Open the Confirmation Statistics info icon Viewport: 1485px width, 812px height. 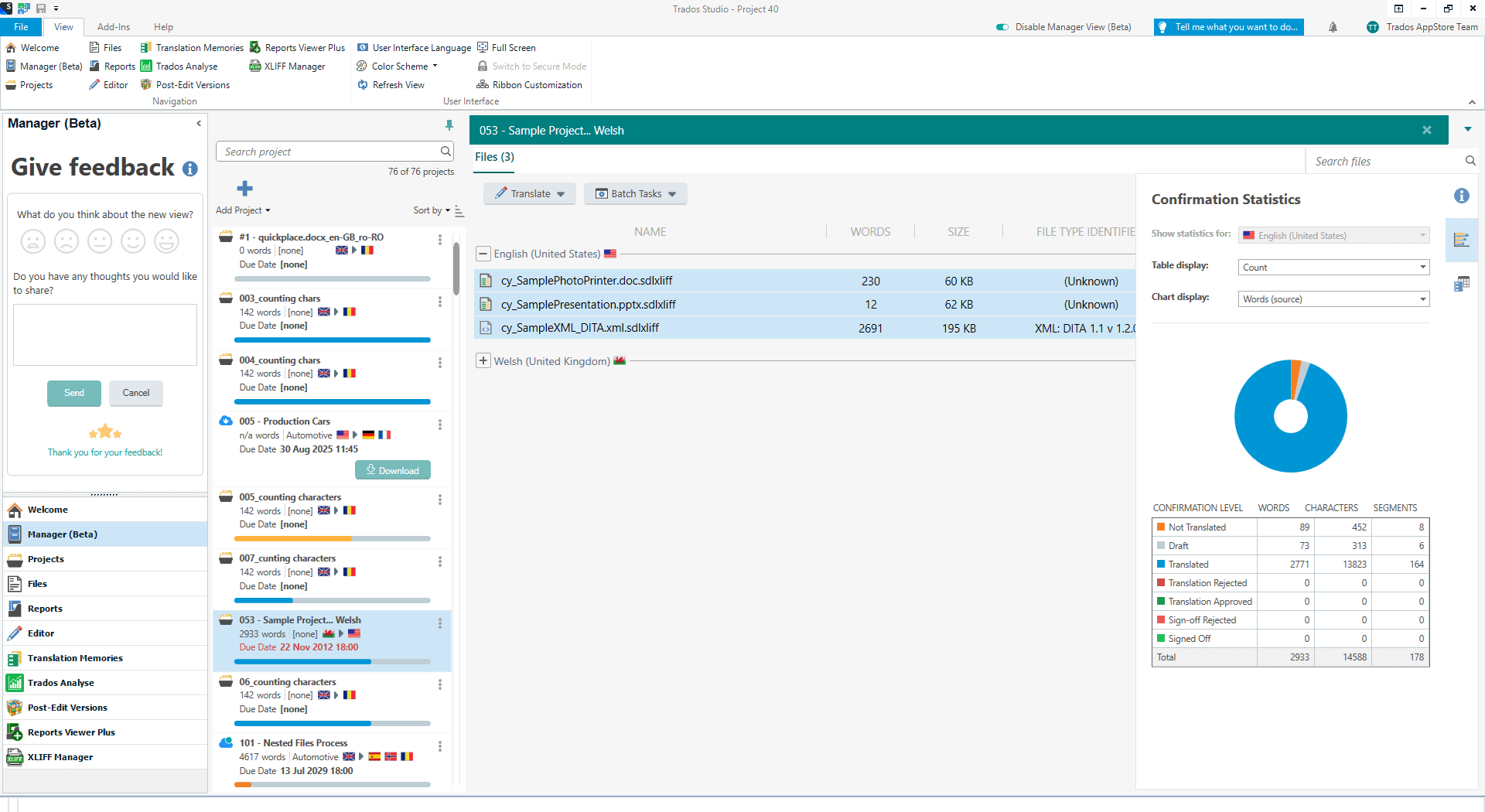pyautogui.click(x=1461, y=196)
